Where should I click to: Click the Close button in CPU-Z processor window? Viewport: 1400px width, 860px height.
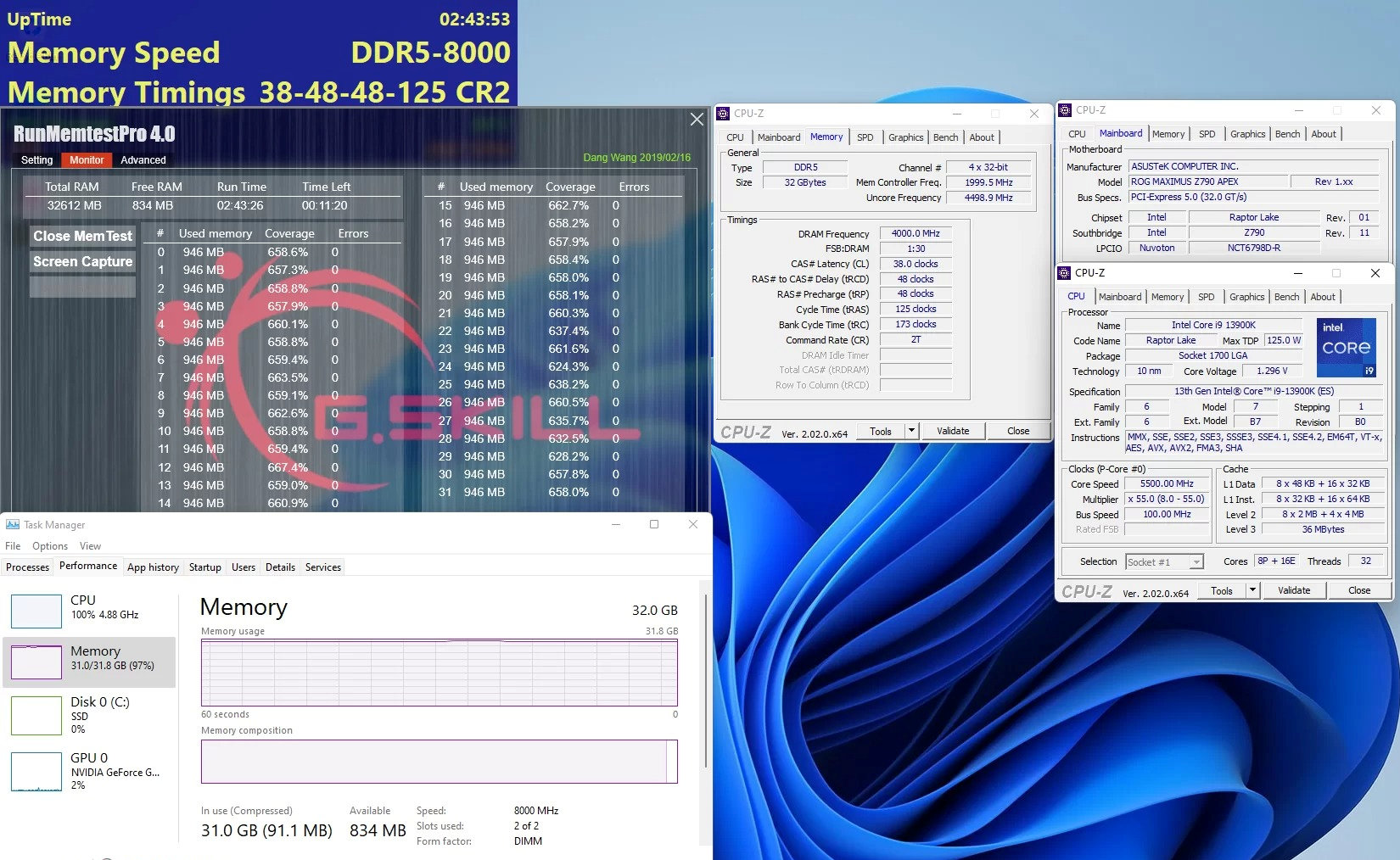(1359, 590)
